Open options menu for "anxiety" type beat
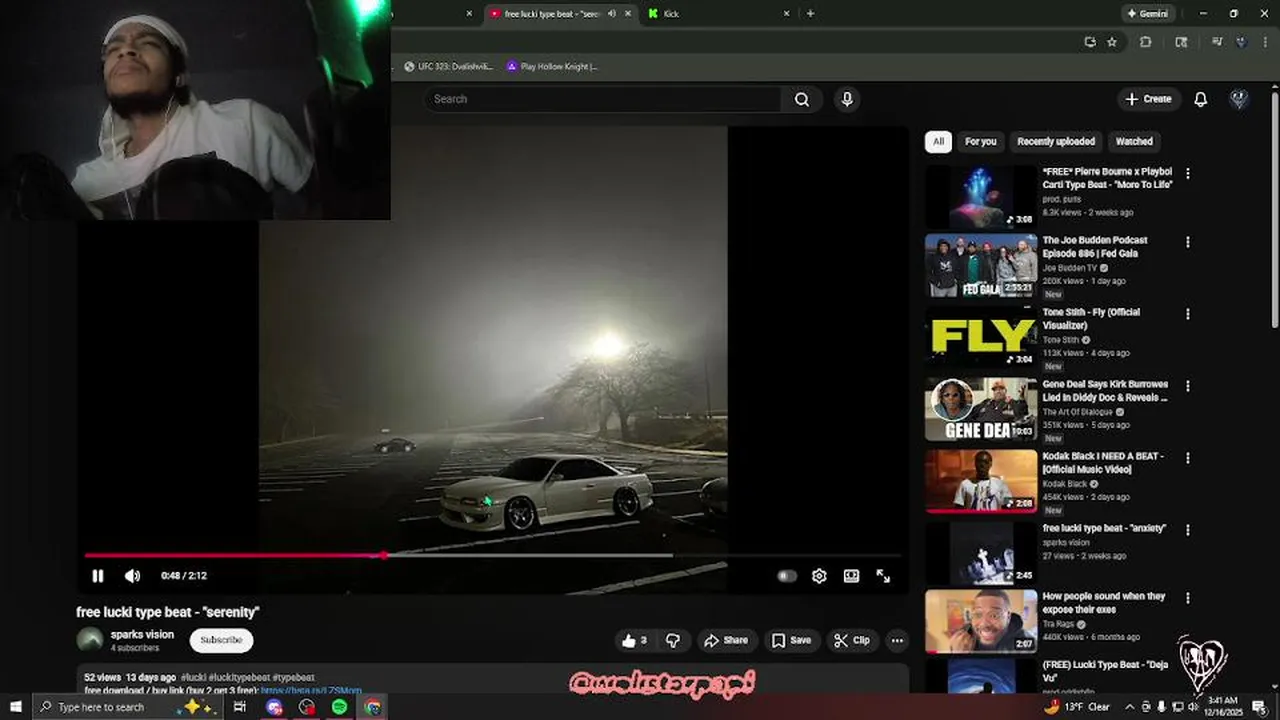Viewport: 1280px width, 720px height. (1187, 530)
